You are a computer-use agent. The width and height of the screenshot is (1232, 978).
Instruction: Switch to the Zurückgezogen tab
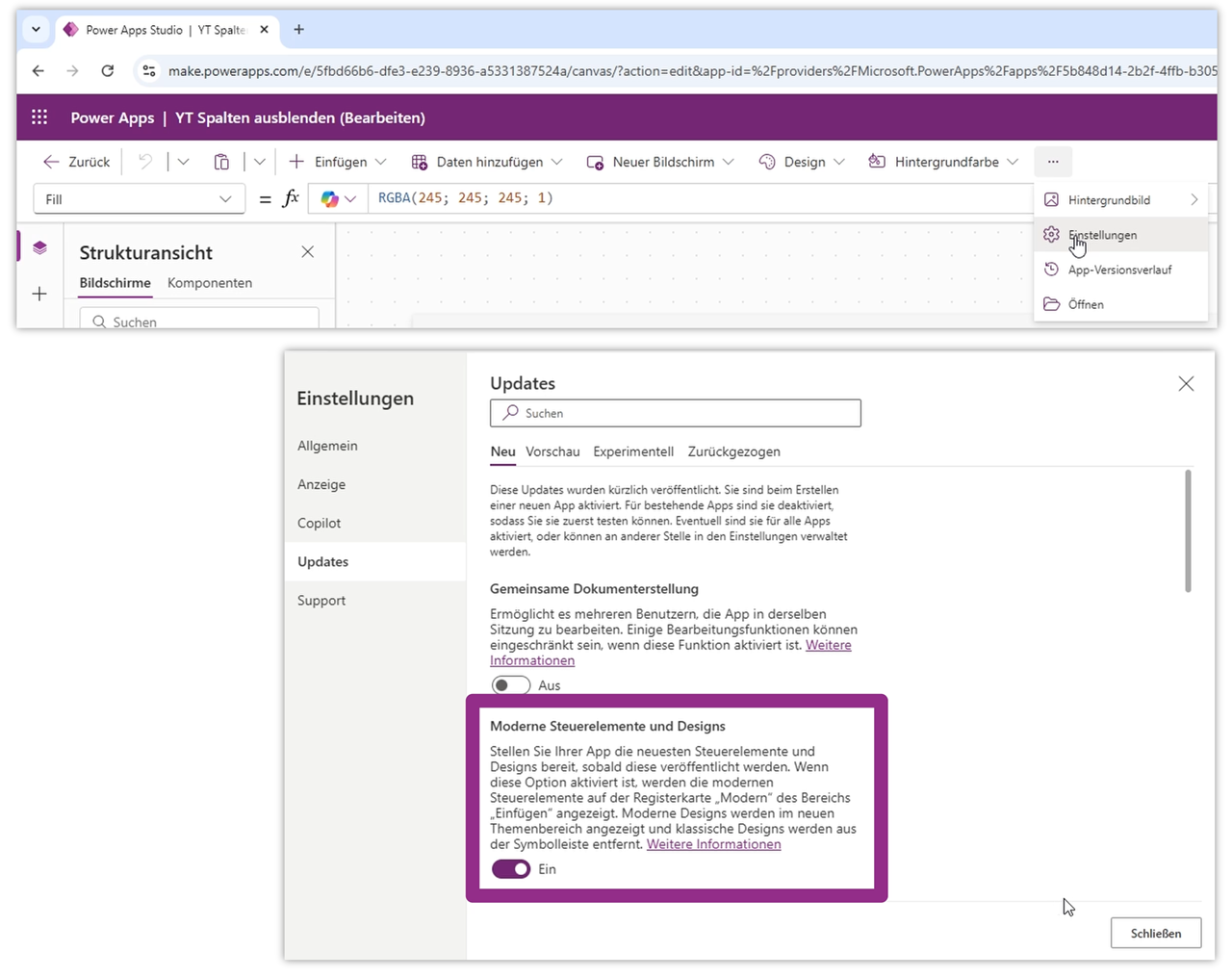[x=733, y=451]
